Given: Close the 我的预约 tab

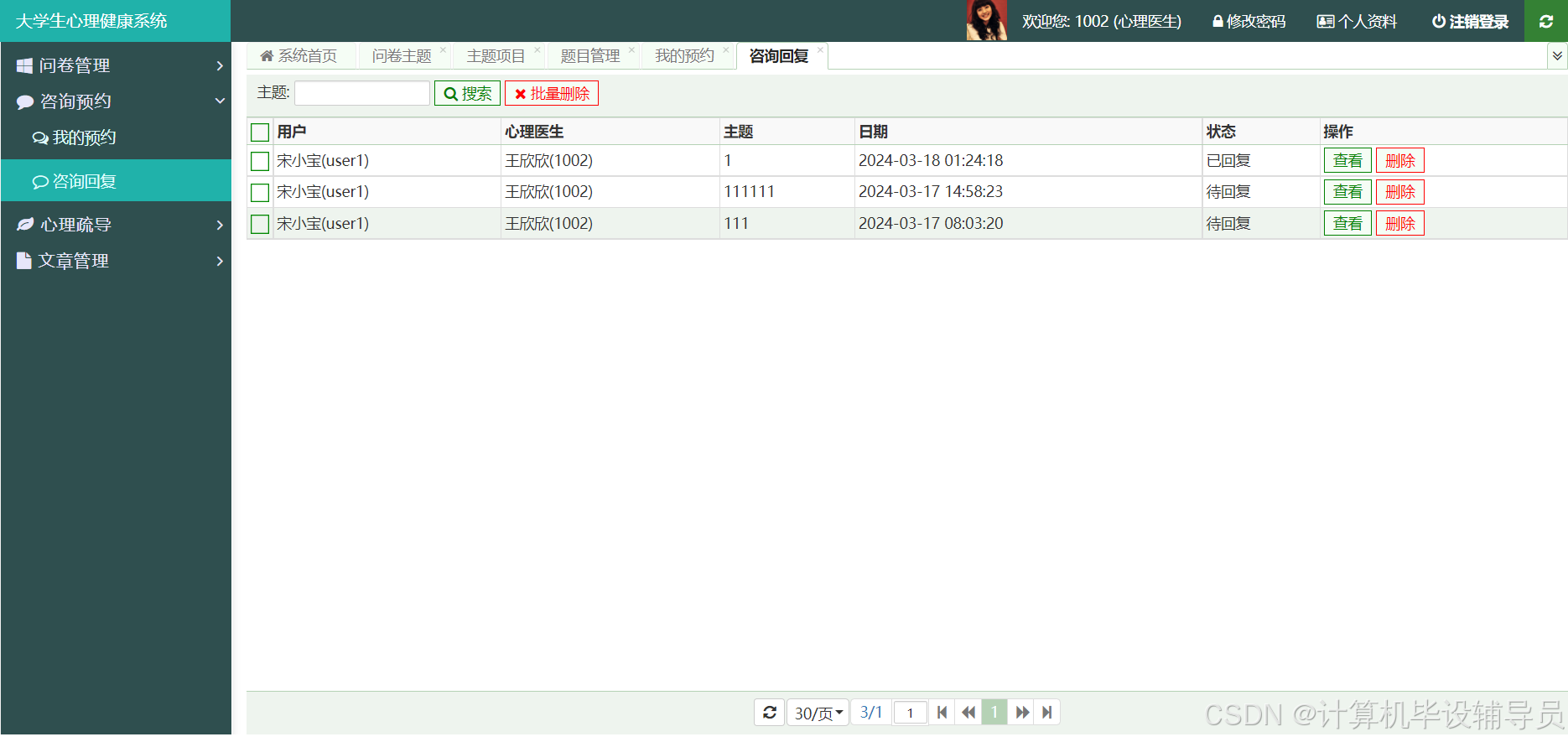Looking at the screenshot, I should point(726,49).
